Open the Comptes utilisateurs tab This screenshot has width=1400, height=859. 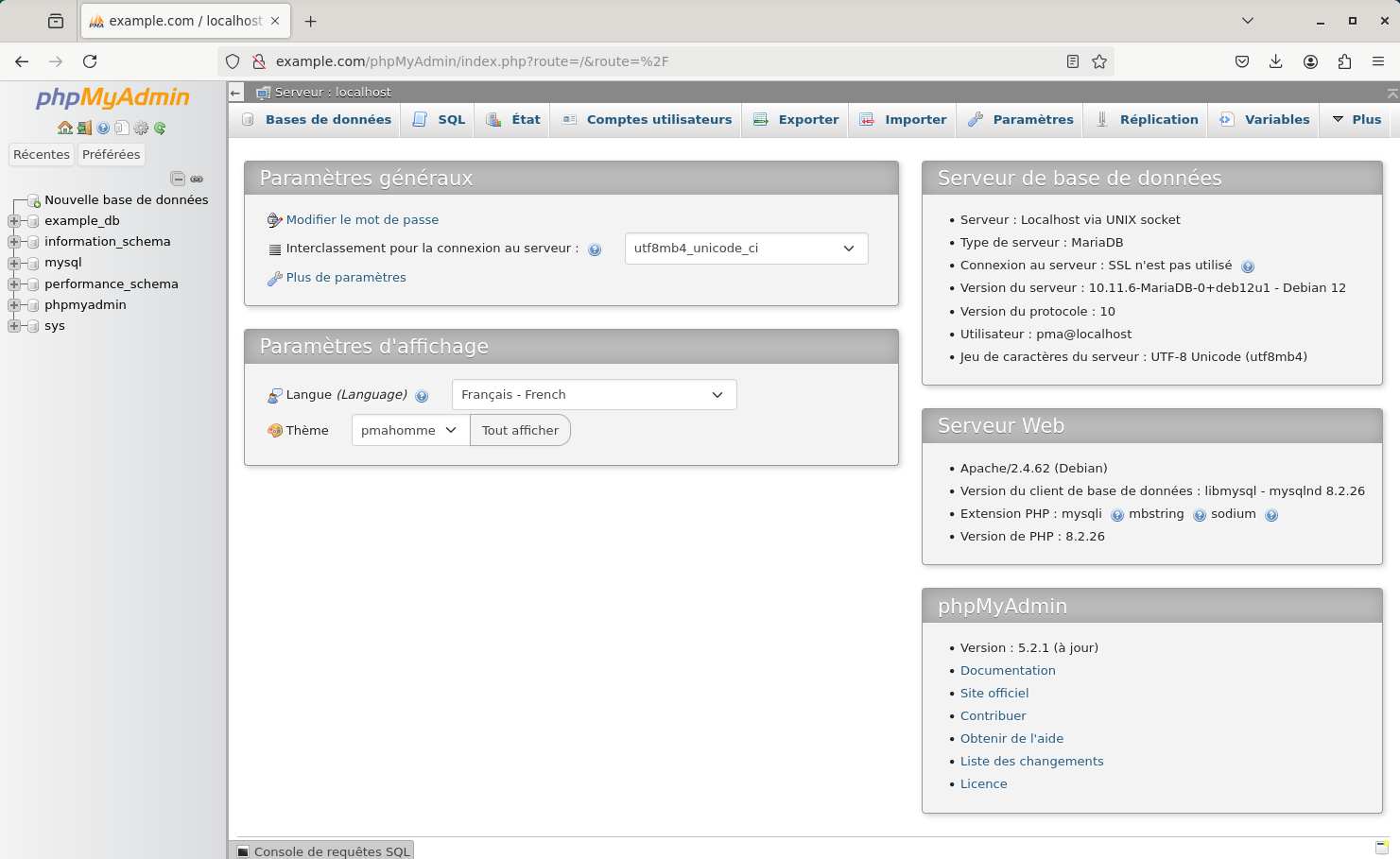tap(647, 120)
